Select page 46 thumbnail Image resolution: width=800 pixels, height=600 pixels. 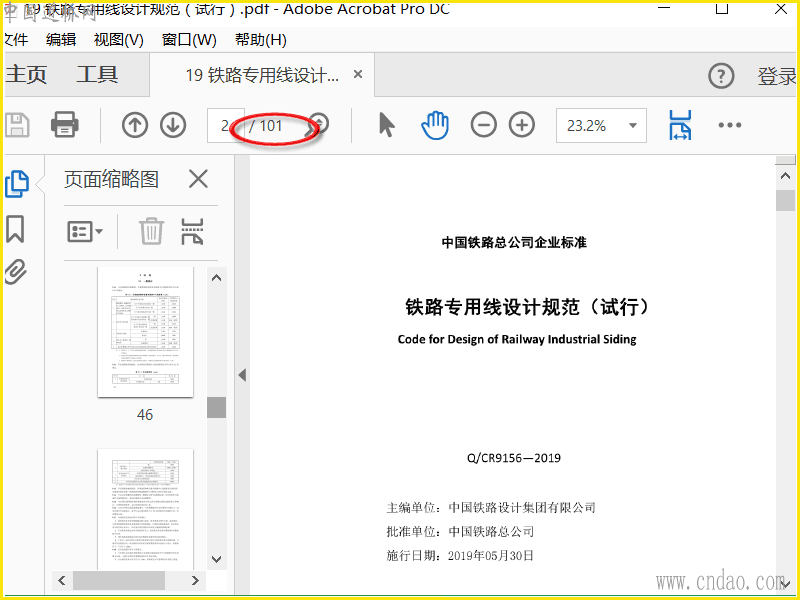pyautogui.click(x=145, y=332)
